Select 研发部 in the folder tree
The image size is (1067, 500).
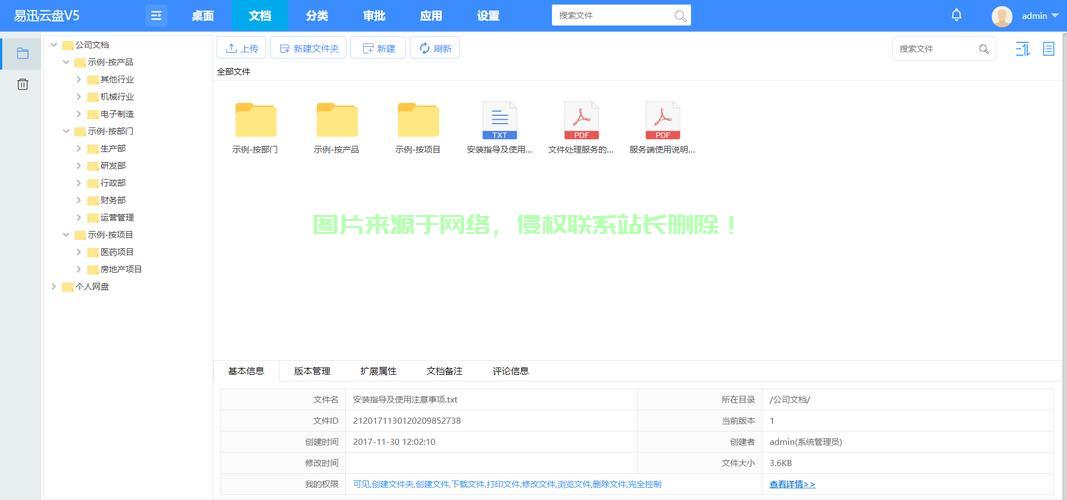pos(113,166)
